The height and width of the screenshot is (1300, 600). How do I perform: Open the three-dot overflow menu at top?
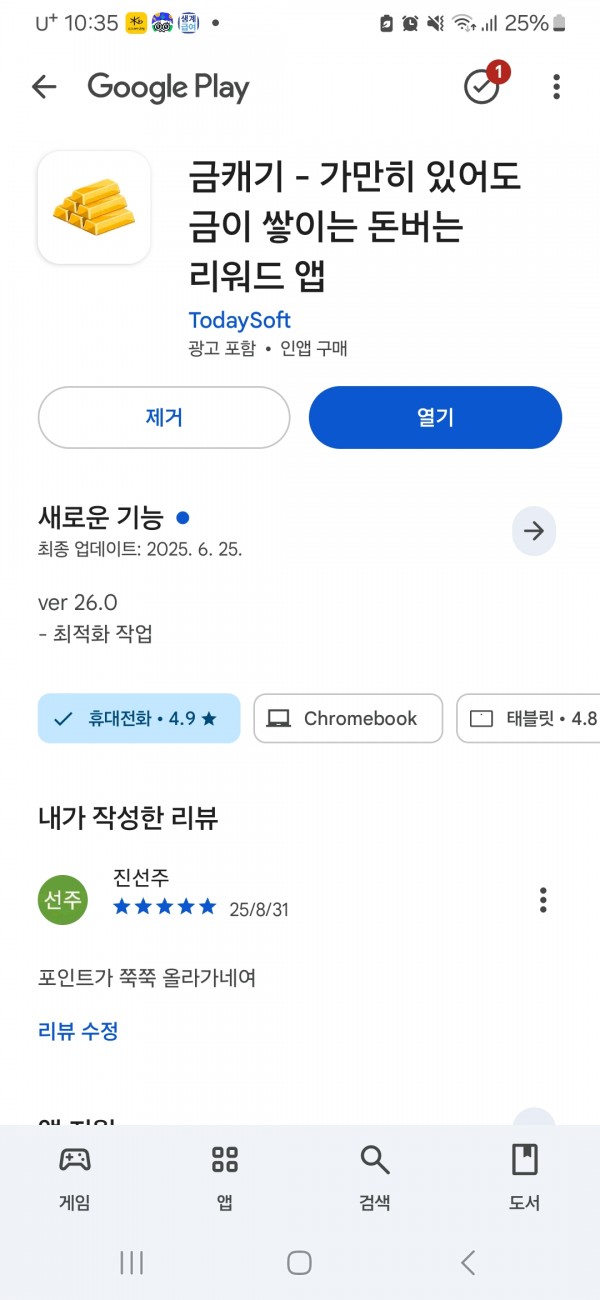point(557,87)
